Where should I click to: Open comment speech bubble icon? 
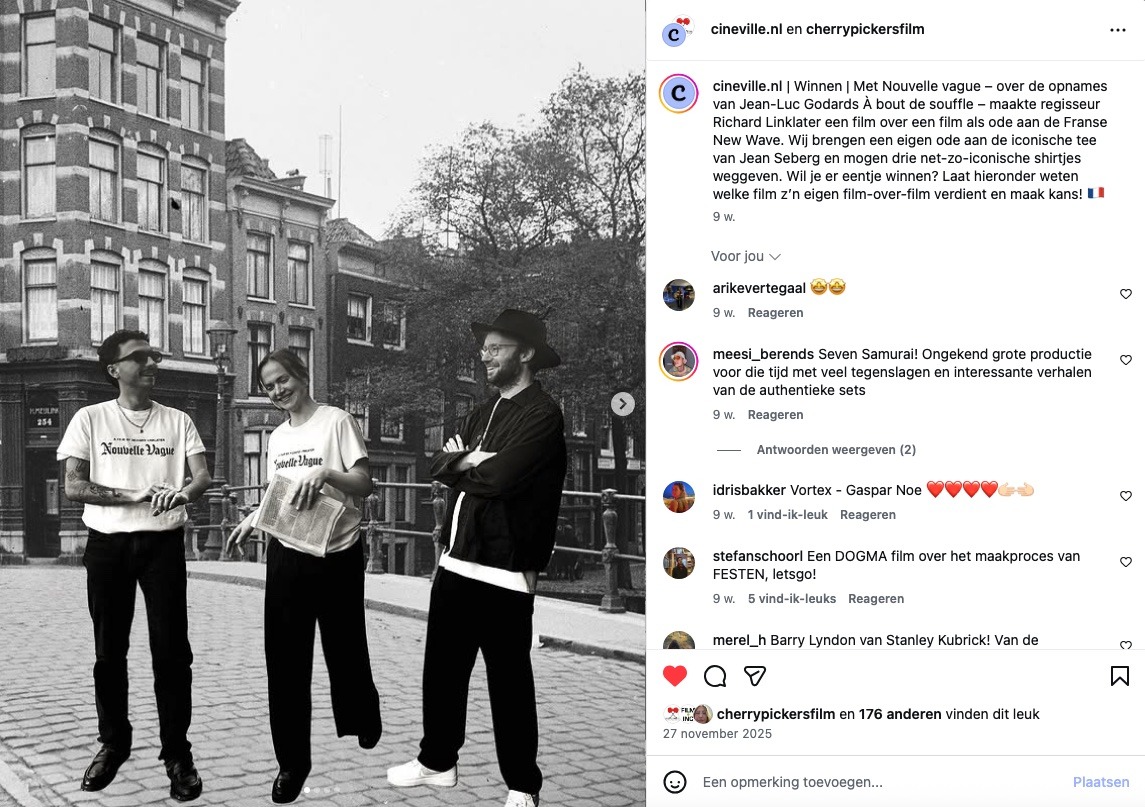tap(715, 676)
